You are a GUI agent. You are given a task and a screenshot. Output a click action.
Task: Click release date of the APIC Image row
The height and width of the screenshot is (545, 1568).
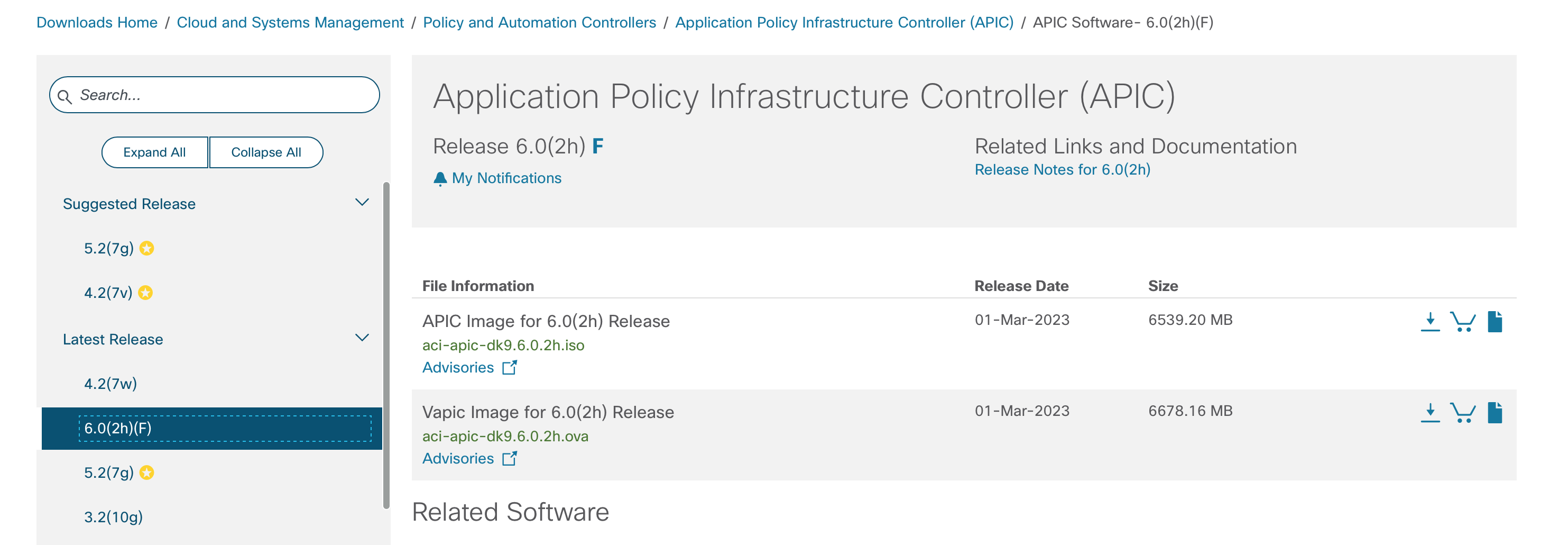point(1021,320)
